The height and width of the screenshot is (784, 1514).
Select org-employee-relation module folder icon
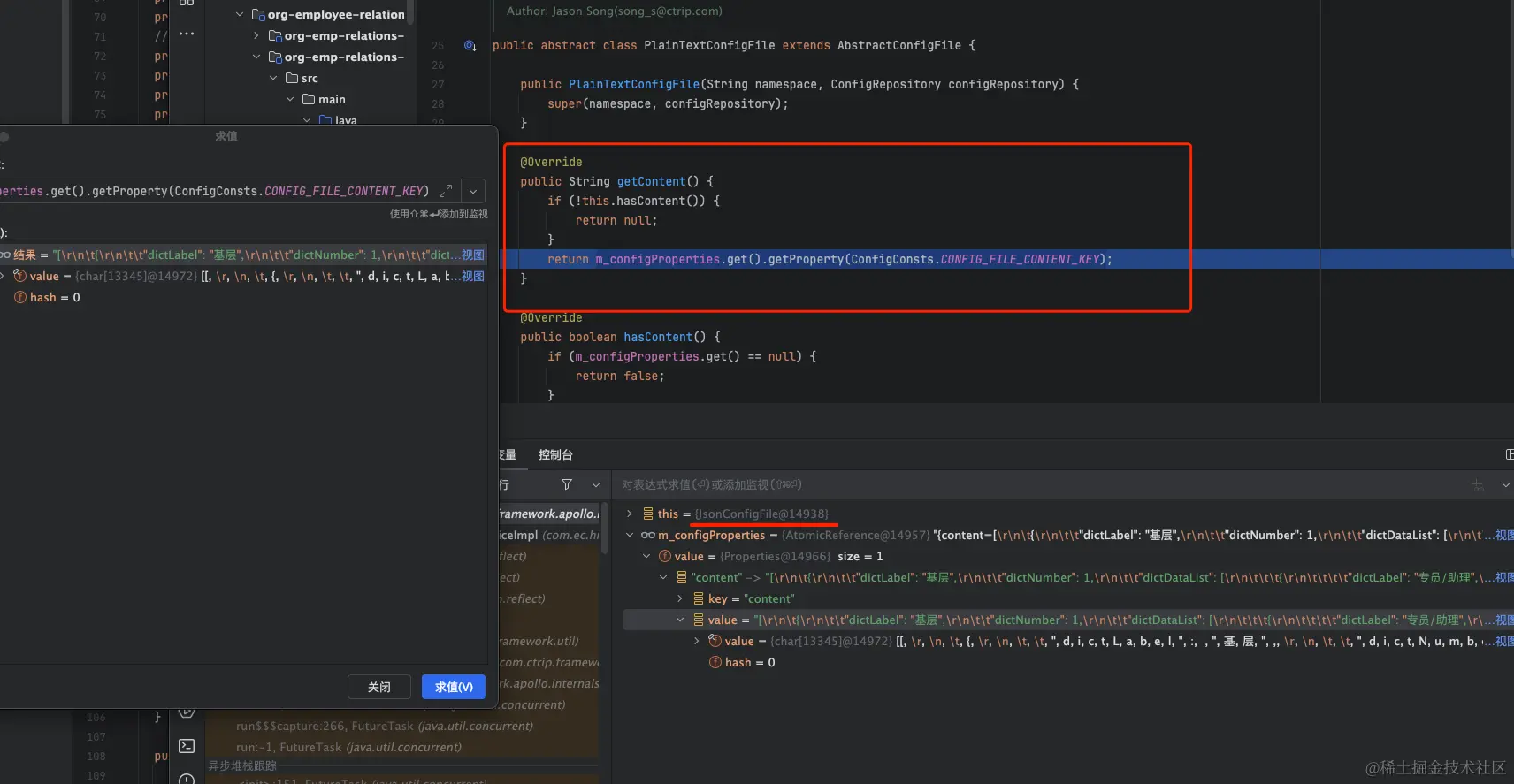point(258,14)
